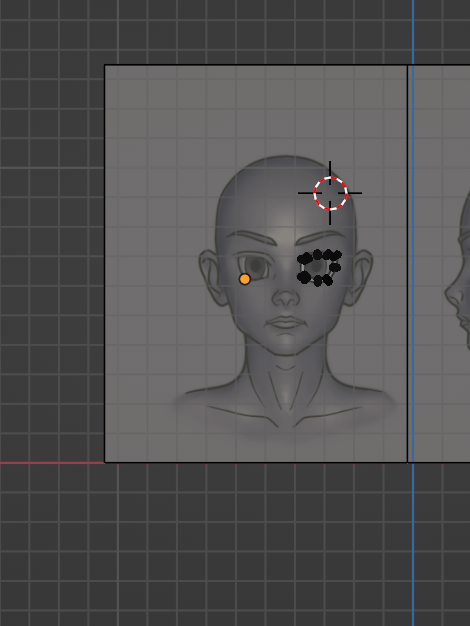Click the nose tip on the front reference
Image resolution: width=470 pixels, height=626 pixels.
coord(286,299)
